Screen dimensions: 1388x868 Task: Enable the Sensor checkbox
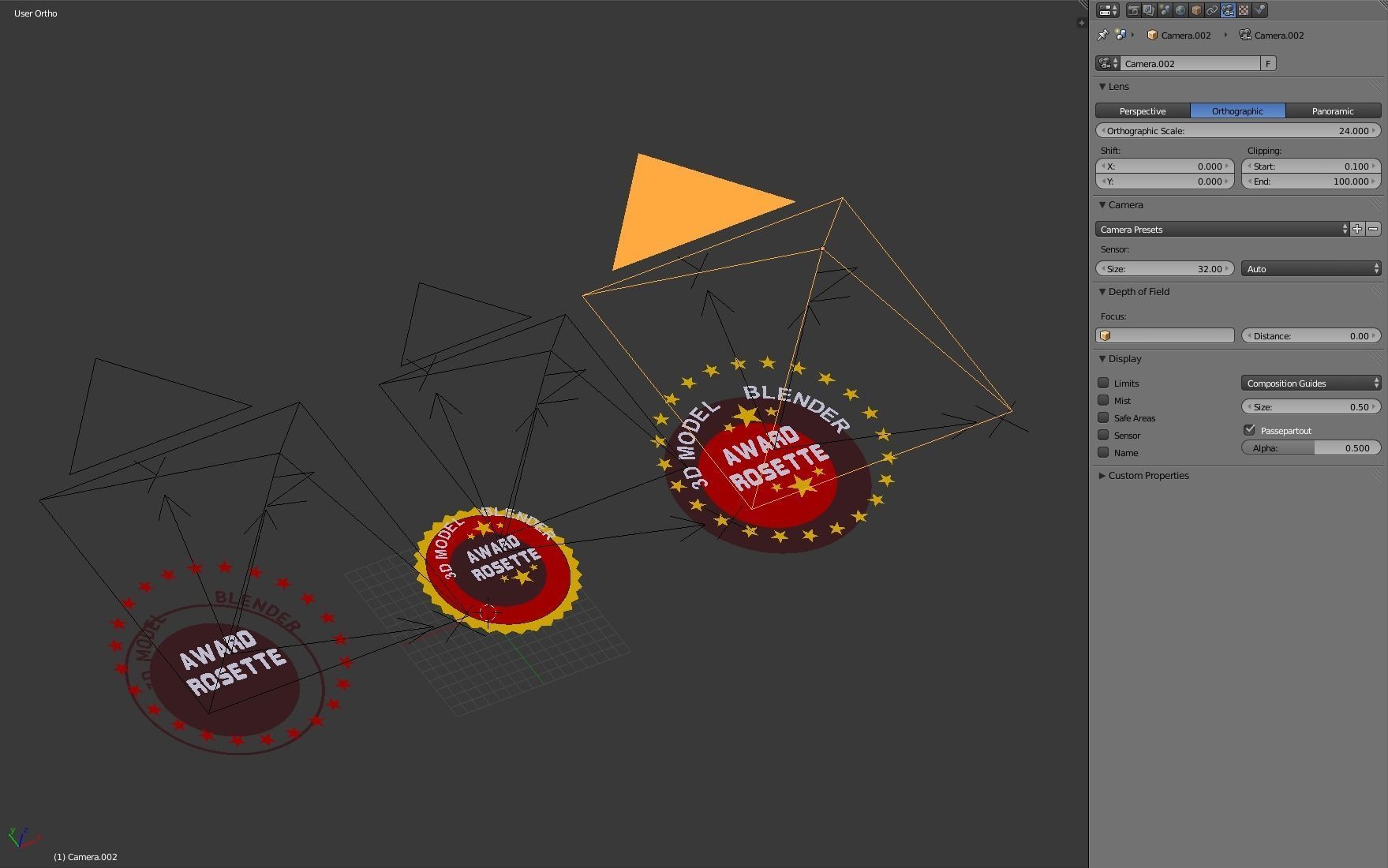(1103, 435)
